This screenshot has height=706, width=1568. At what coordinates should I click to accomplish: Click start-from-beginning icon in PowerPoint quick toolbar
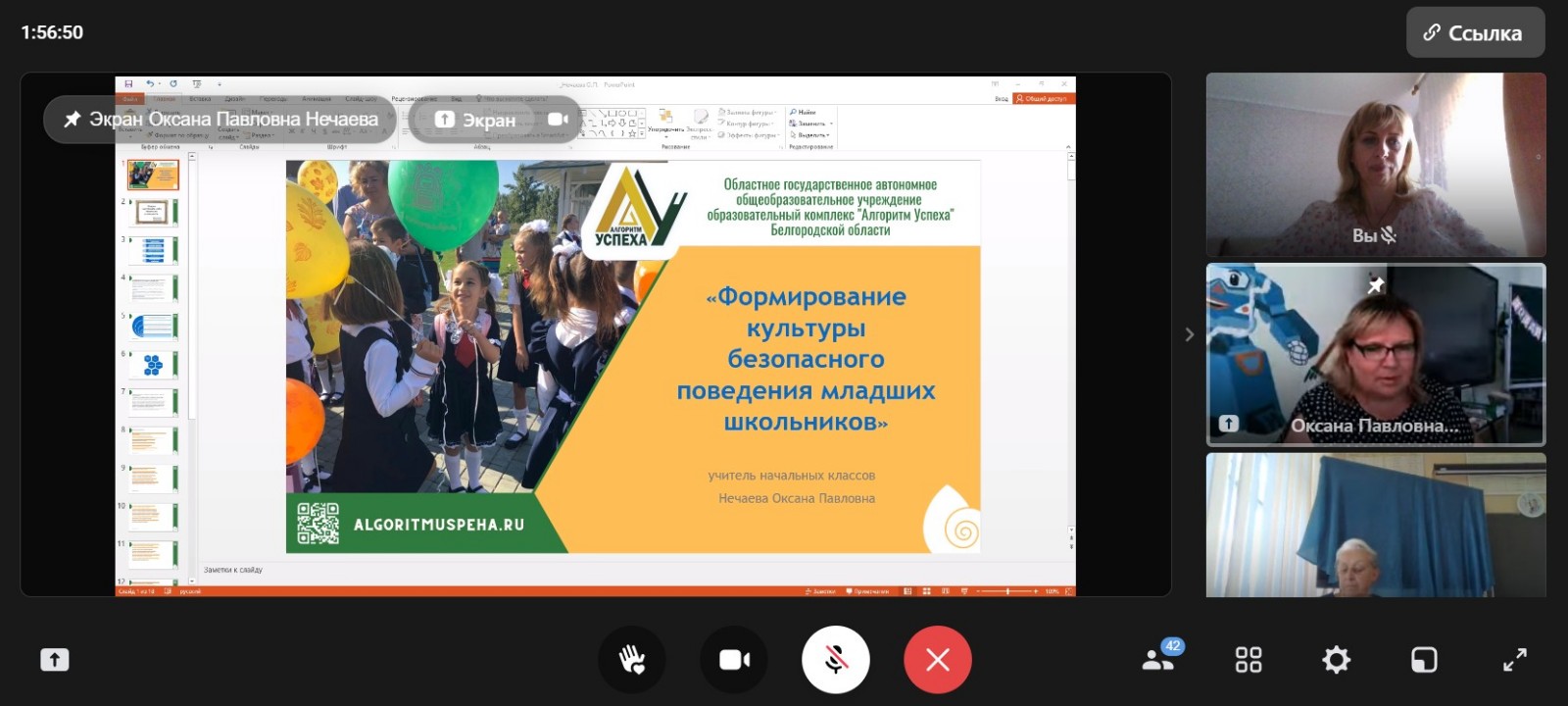tap(197, 84)
